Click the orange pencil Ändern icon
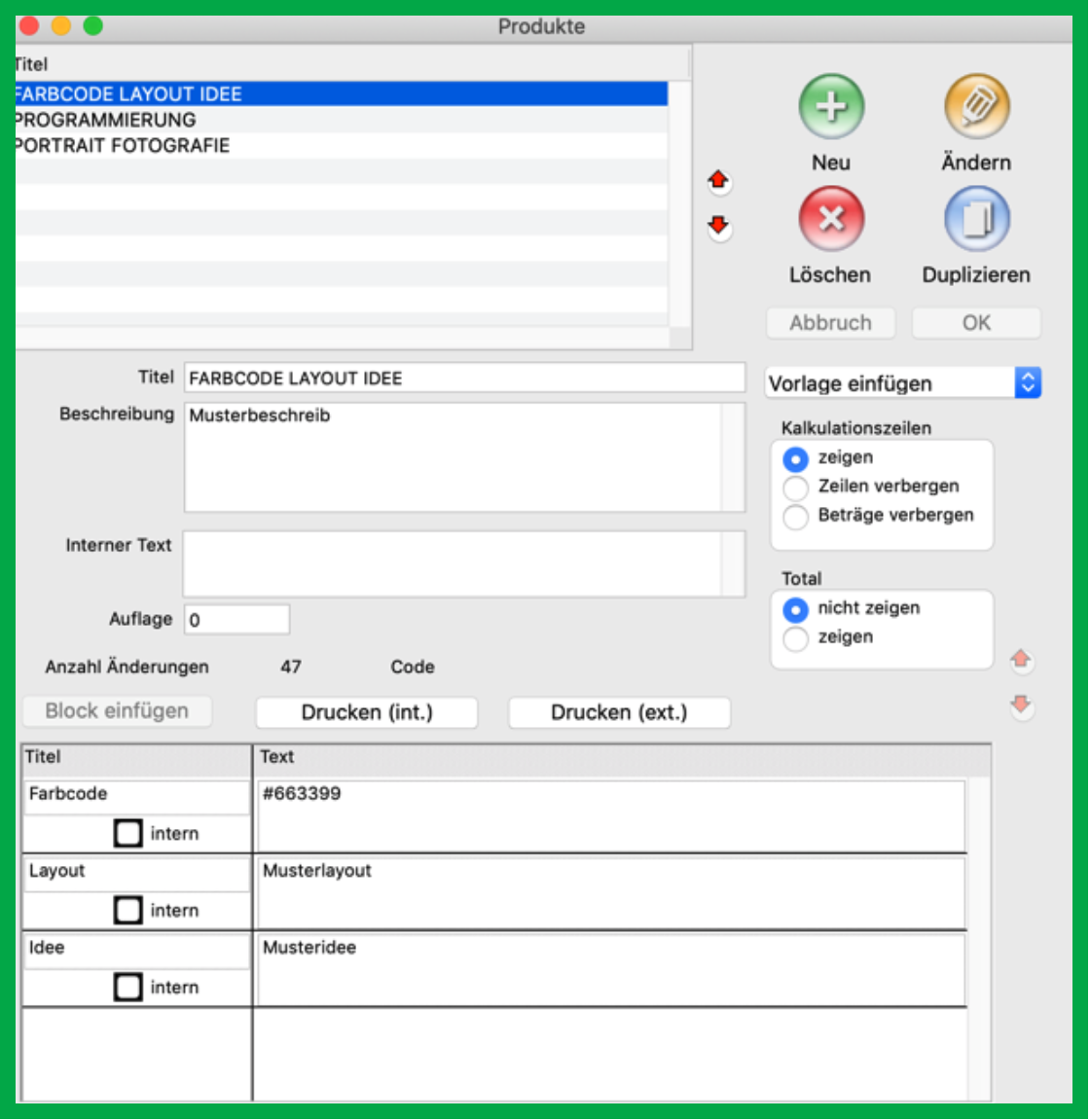Image resolution: width=1090 pixels, height=1120 pixels. point(976,107)
